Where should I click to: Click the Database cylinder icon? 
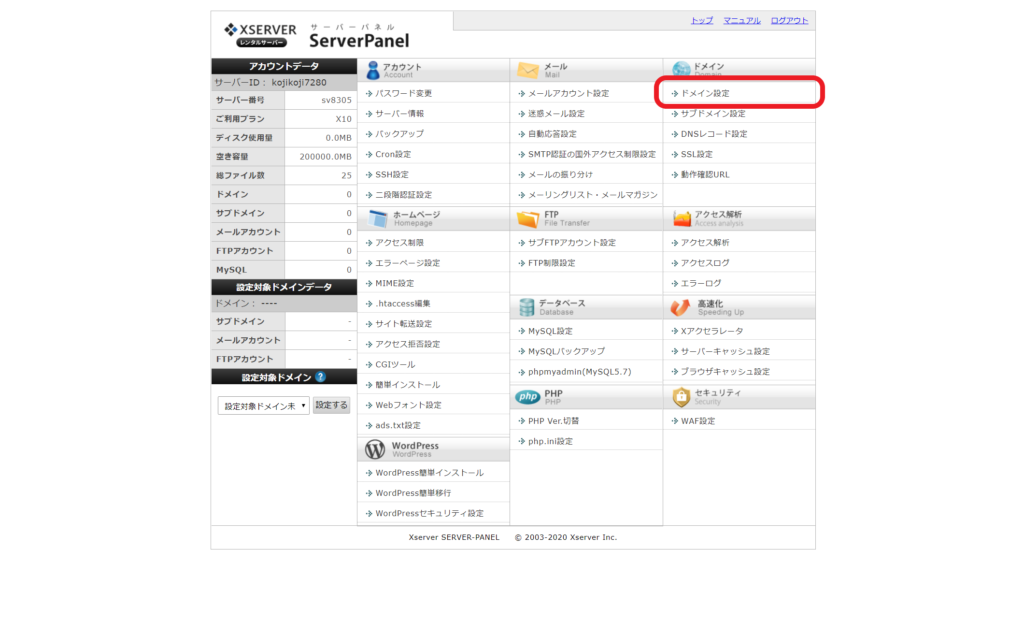pyautogui.click(x=526, y=307)
